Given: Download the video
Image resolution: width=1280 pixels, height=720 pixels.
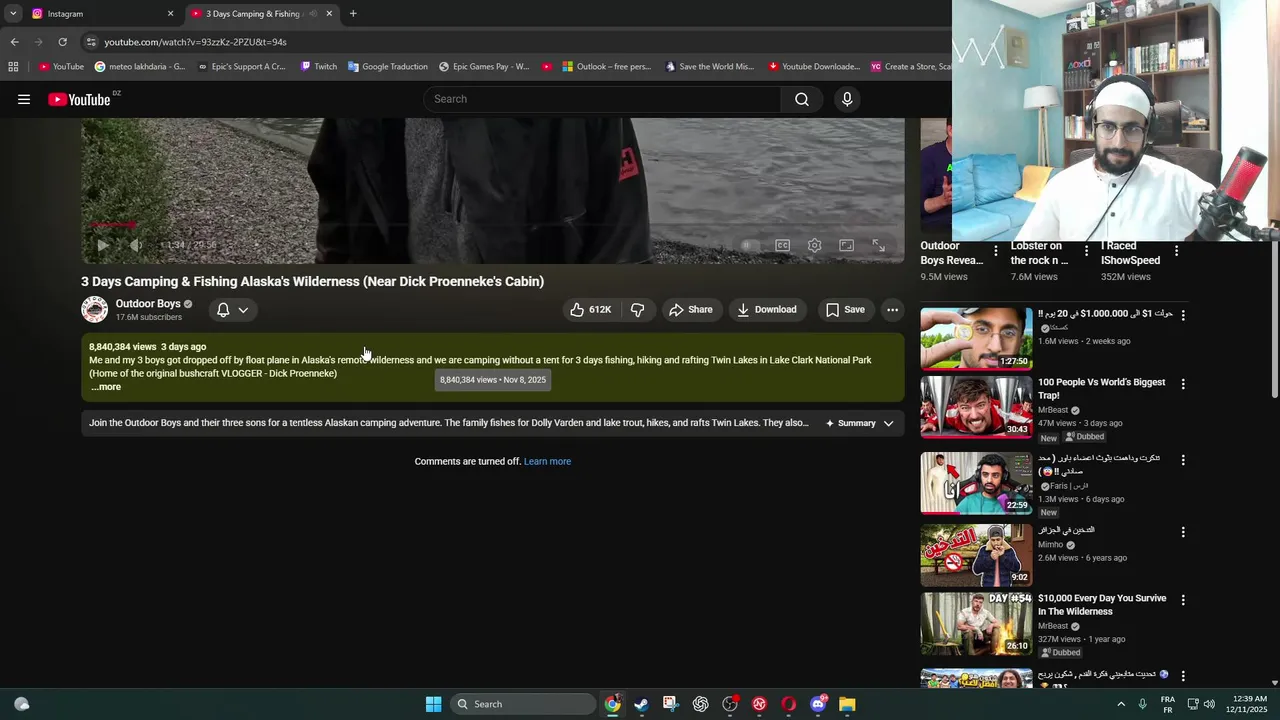Looking at the screenshot, I should [x=767, y=310].
